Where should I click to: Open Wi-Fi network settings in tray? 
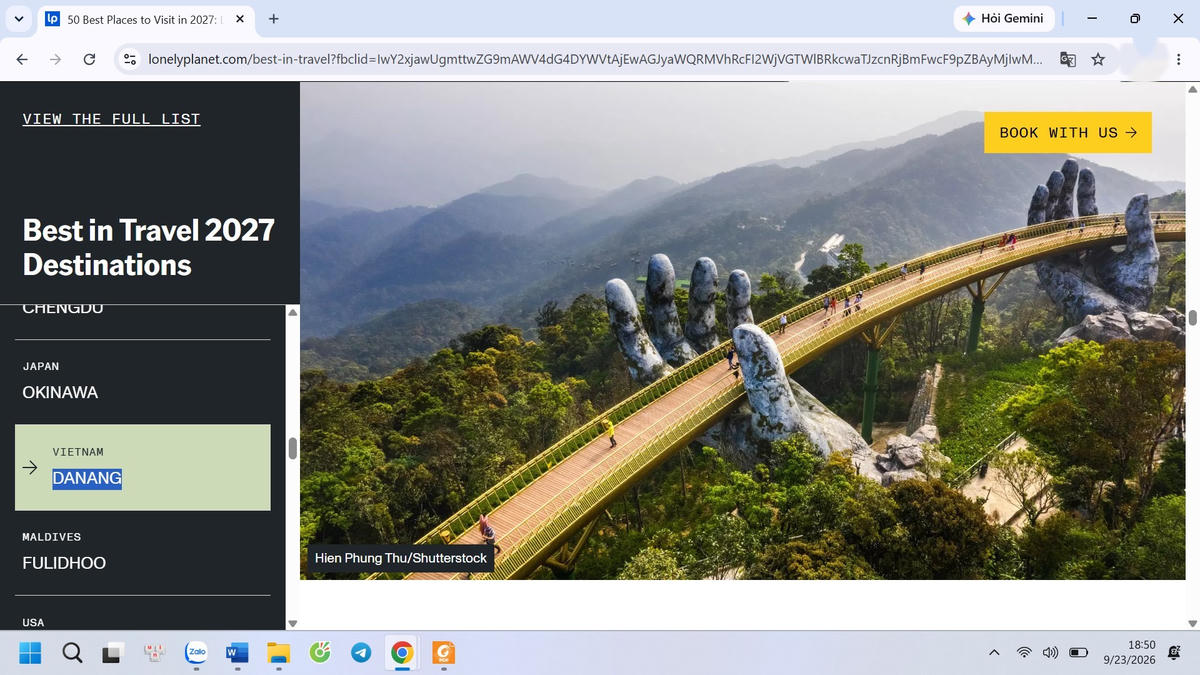[1024, 653]
